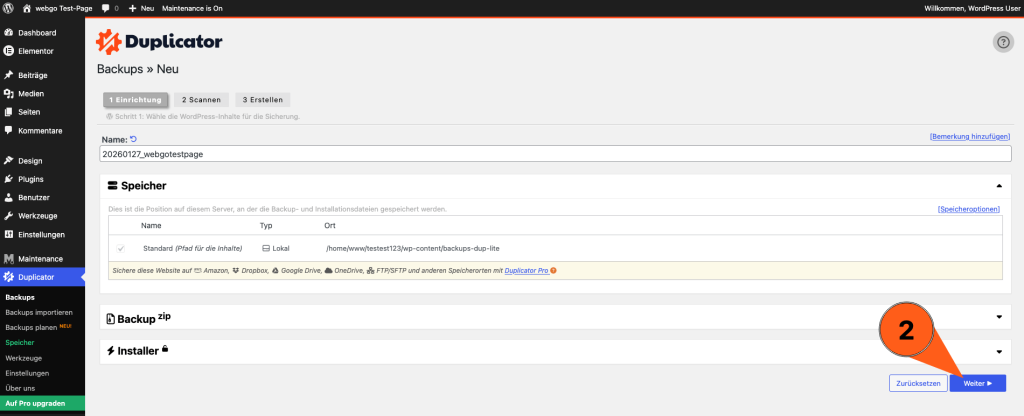This screenshot has height=416, width=1024.
Task: Click Bemerkung hinzufügen link
Action: coord(970,136)
